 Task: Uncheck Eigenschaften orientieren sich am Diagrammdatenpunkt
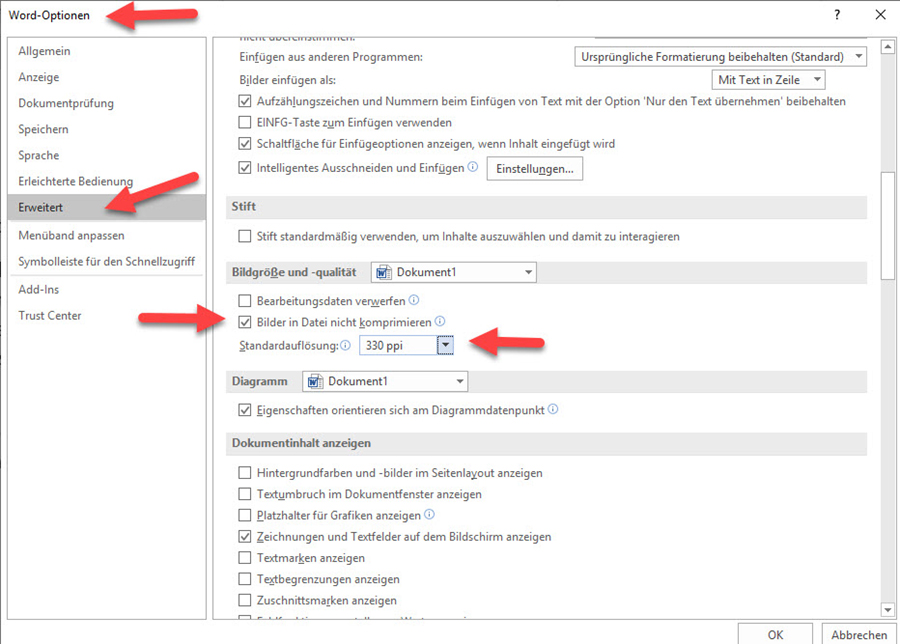245,410
